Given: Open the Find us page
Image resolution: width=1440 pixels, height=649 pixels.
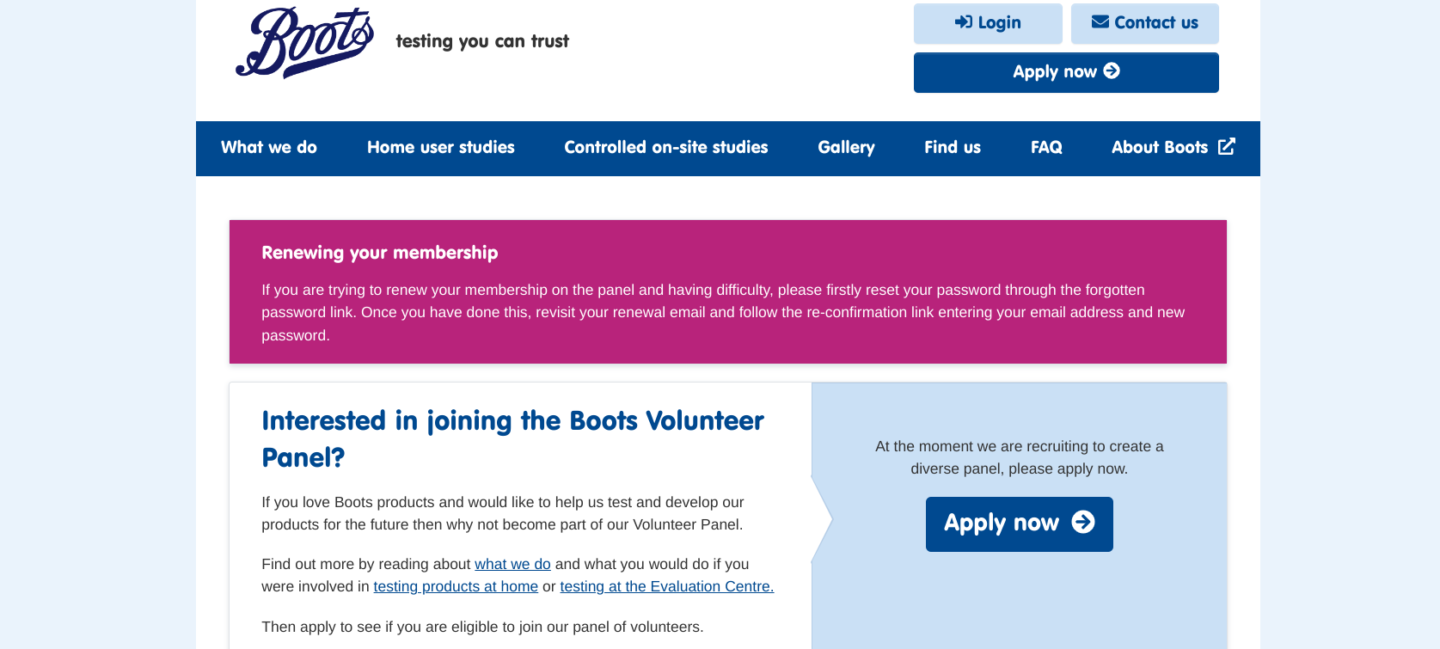Looking at the screenshot, I should [952, 148].
